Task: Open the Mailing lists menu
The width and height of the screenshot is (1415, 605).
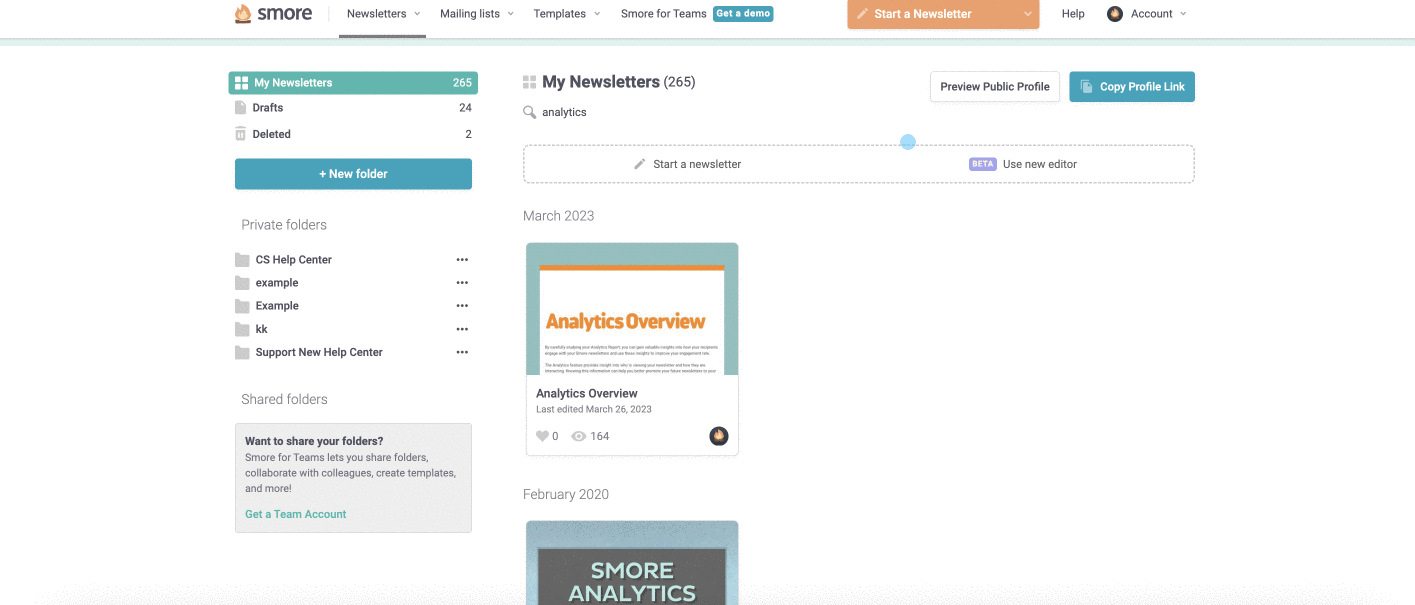Action: tap(476, 14)
